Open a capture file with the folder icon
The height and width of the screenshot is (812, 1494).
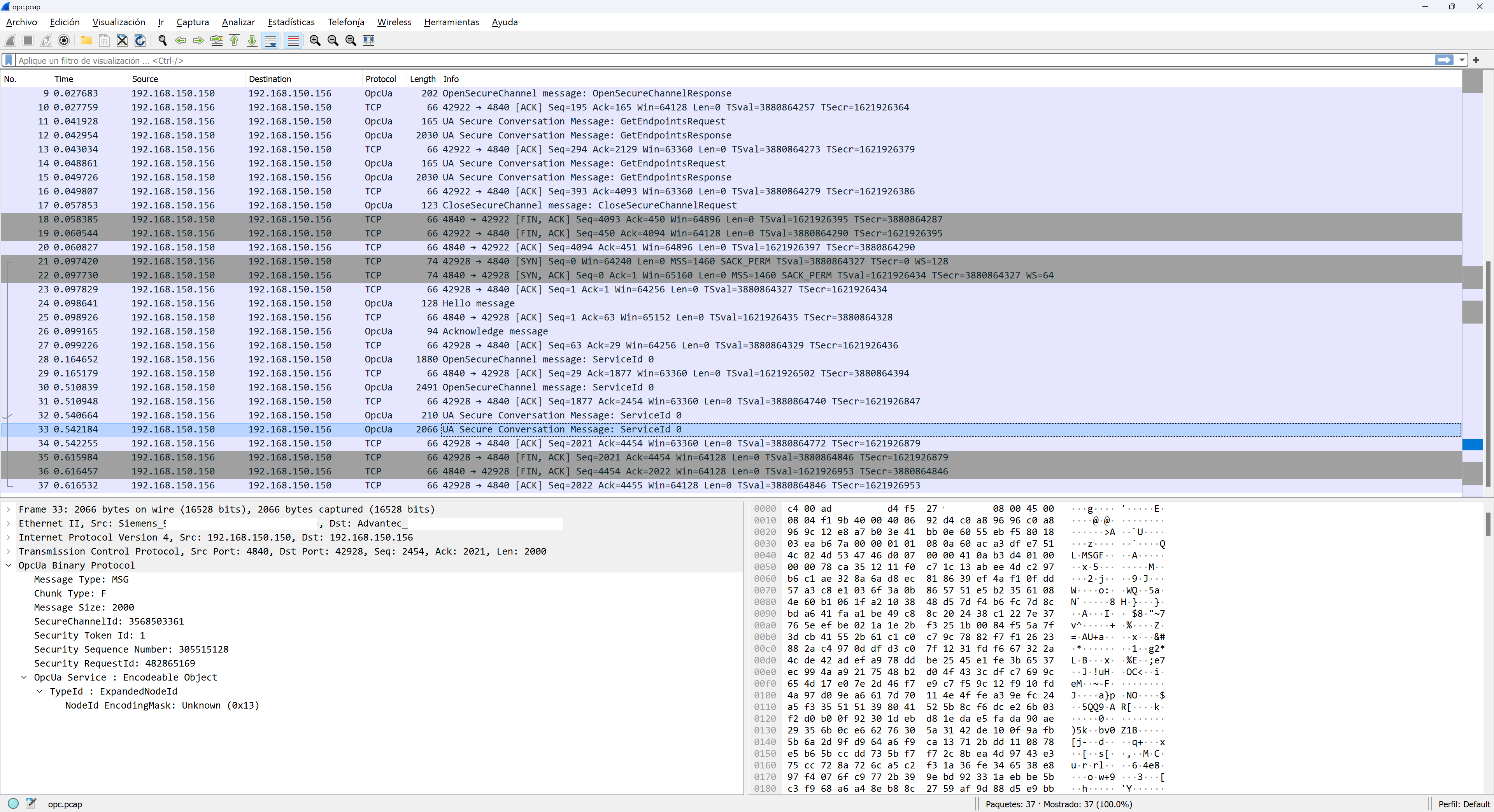pos(86,40)
